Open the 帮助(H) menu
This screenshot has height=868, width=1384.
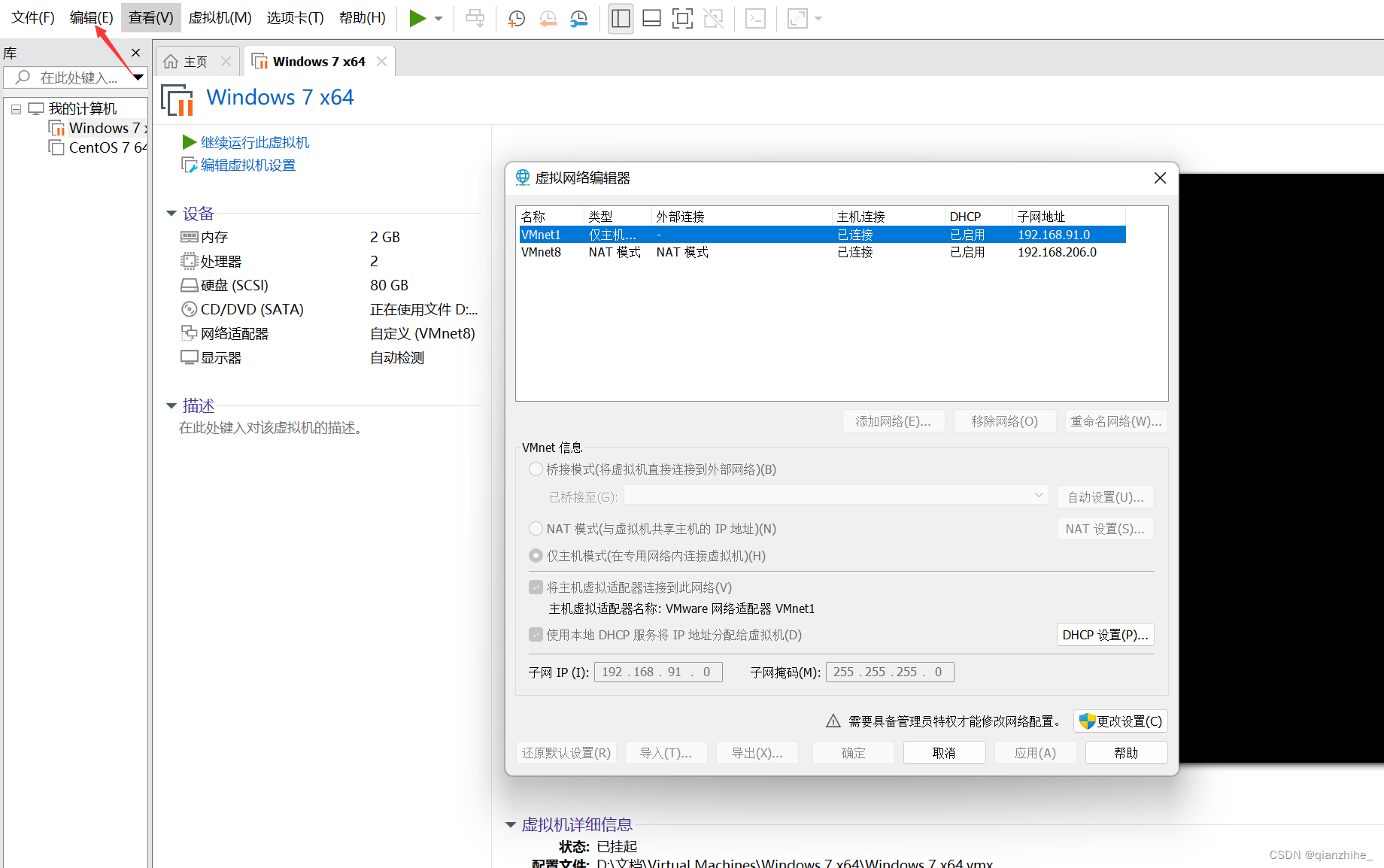[362, 17]
